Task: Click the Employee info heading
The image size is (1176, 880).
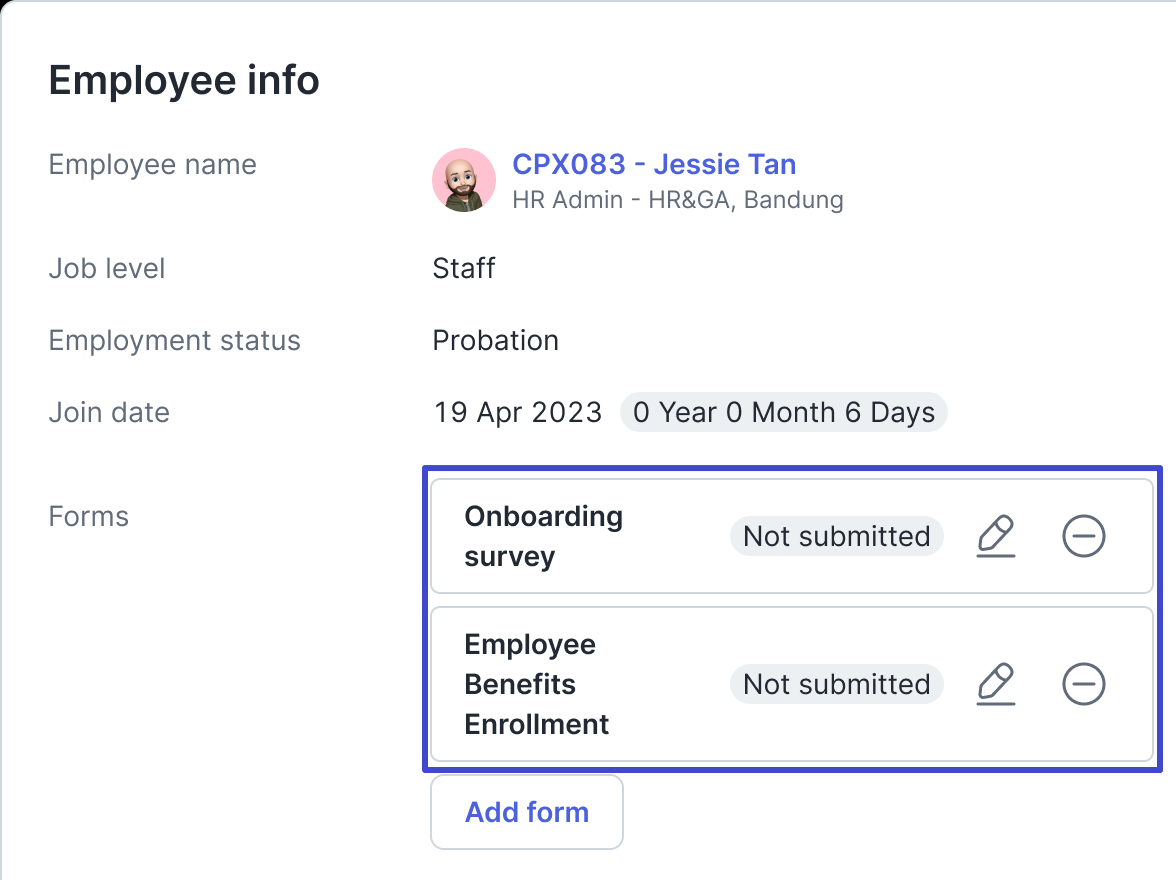Action: click(184, 80)
